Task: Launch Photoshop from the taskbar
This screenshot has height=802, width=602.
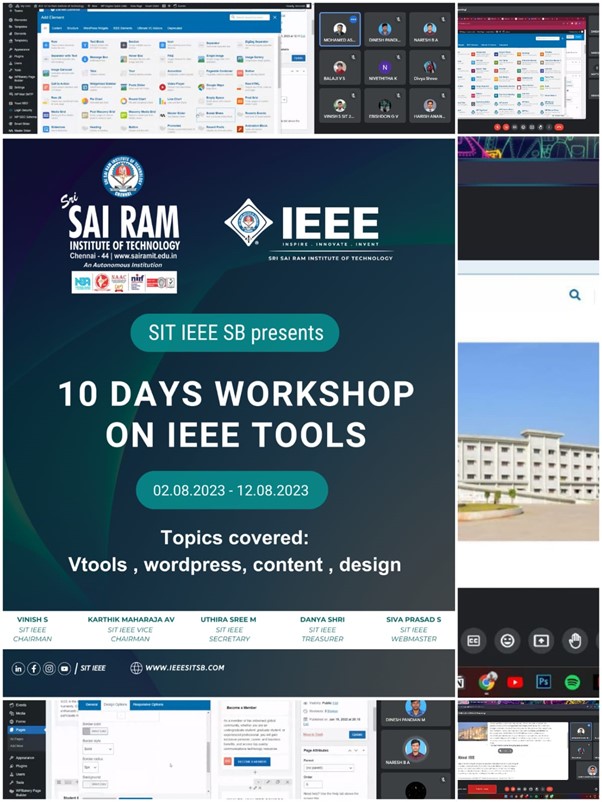Action: (x=544, y=682)
